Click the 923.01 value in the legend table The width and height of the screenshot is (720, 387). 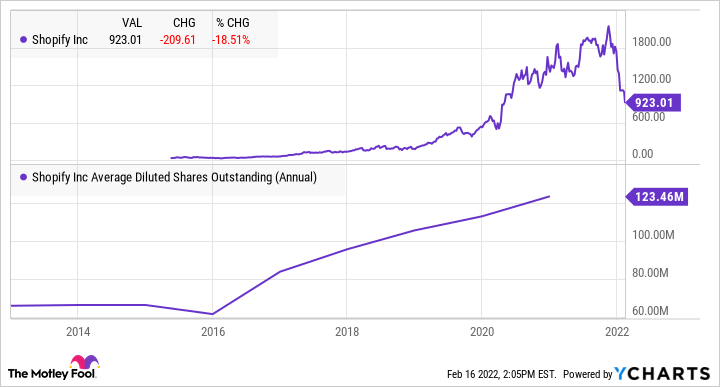click(x=125, y=40)
